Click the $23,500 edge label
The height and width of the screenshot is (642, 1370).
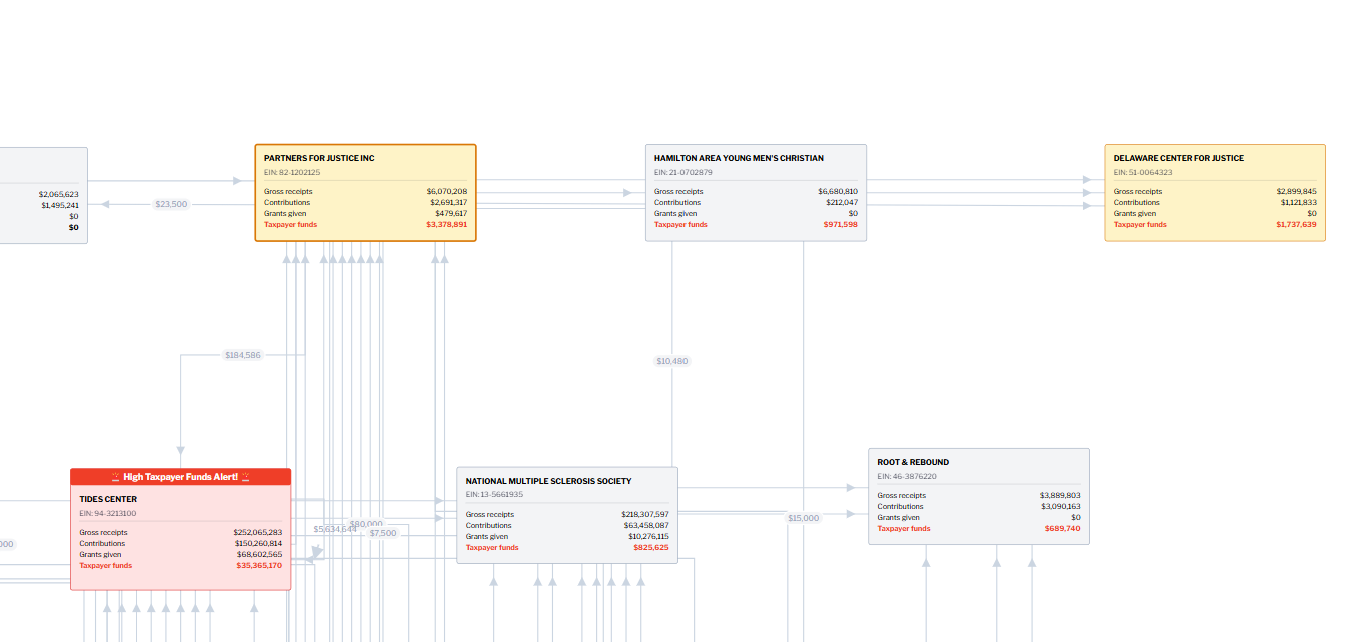tap(171, 204)
